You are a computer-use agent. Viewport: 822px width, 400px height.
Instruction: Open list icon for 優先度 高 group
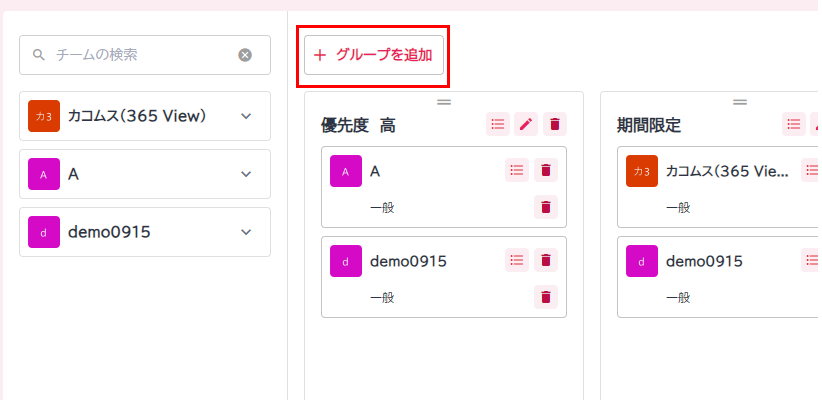pyautogui.click(x=497, y=124)
